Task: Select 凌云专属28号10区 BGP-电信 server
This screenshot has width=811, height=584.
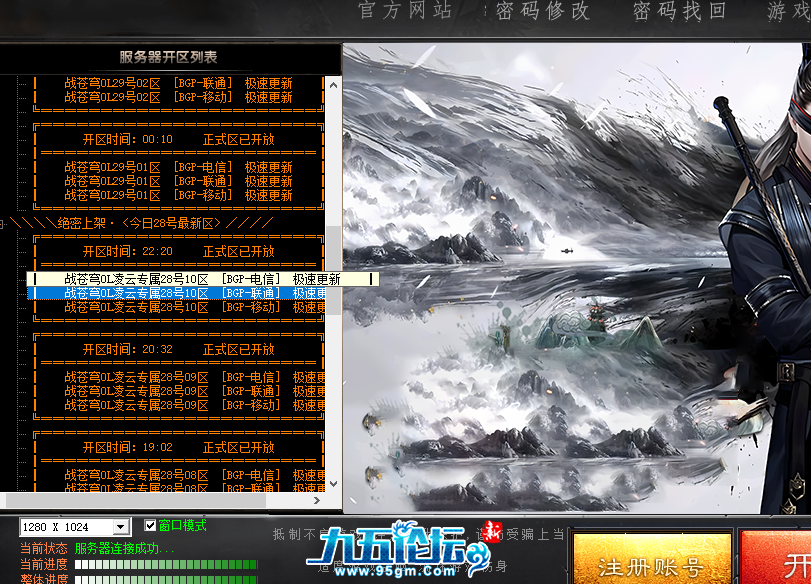Action: (x=202, y=279)
